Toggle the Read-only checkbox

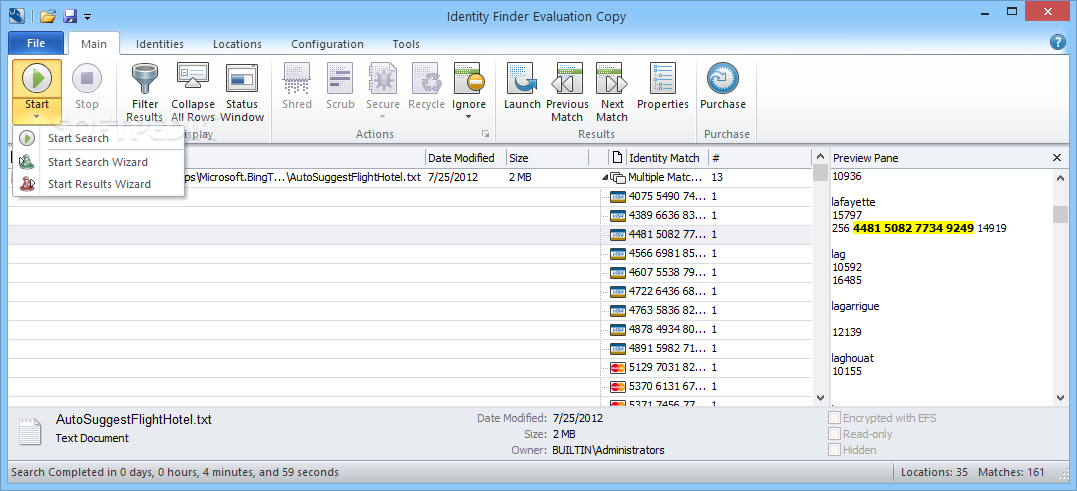835,434
